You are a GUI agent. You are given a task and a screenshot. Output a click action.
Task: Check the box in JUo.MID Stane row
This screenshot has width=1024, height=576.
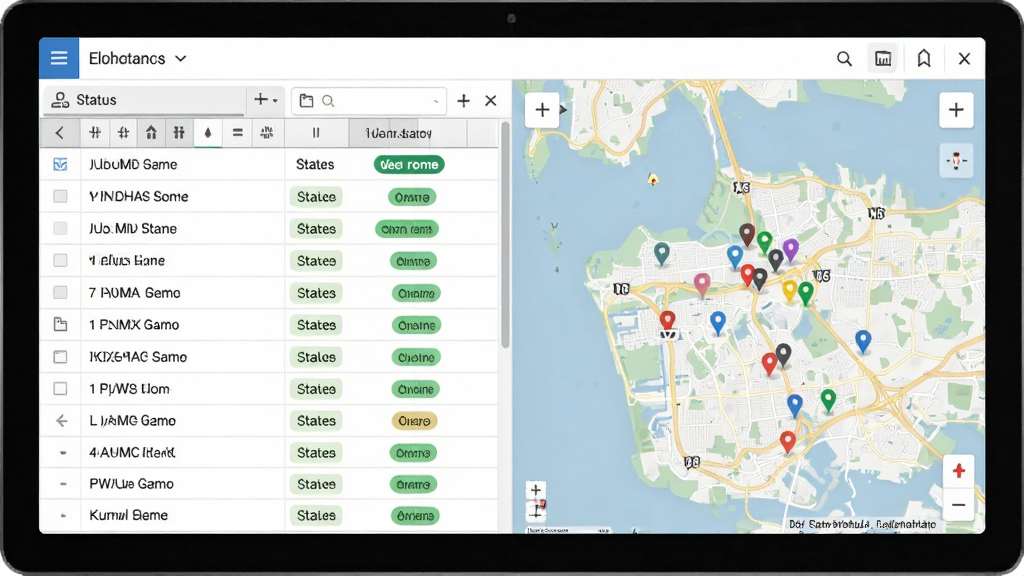coord(60,229)
